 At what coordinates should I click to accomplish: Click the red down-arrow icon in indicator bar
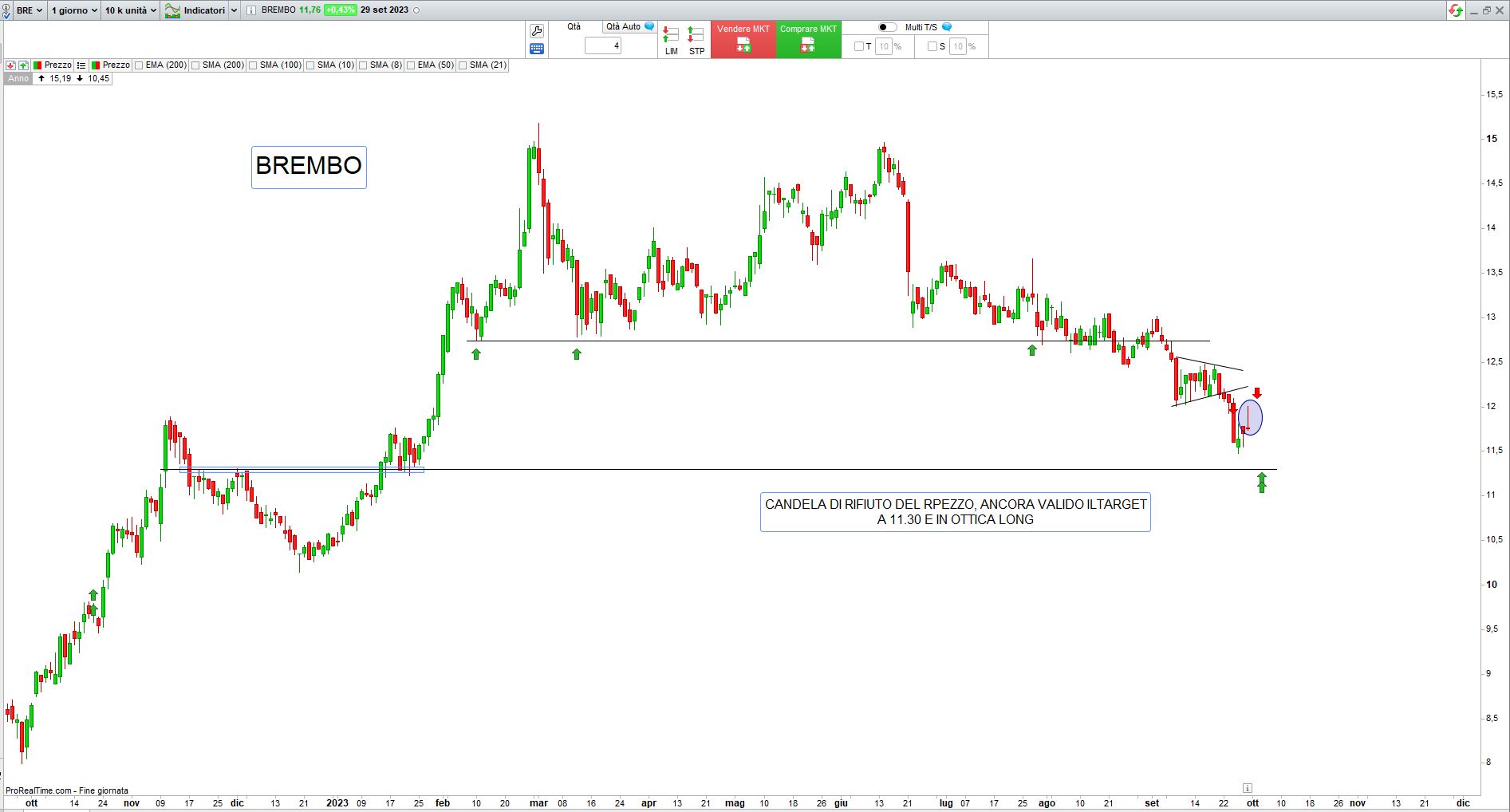(x=10, y=65)
